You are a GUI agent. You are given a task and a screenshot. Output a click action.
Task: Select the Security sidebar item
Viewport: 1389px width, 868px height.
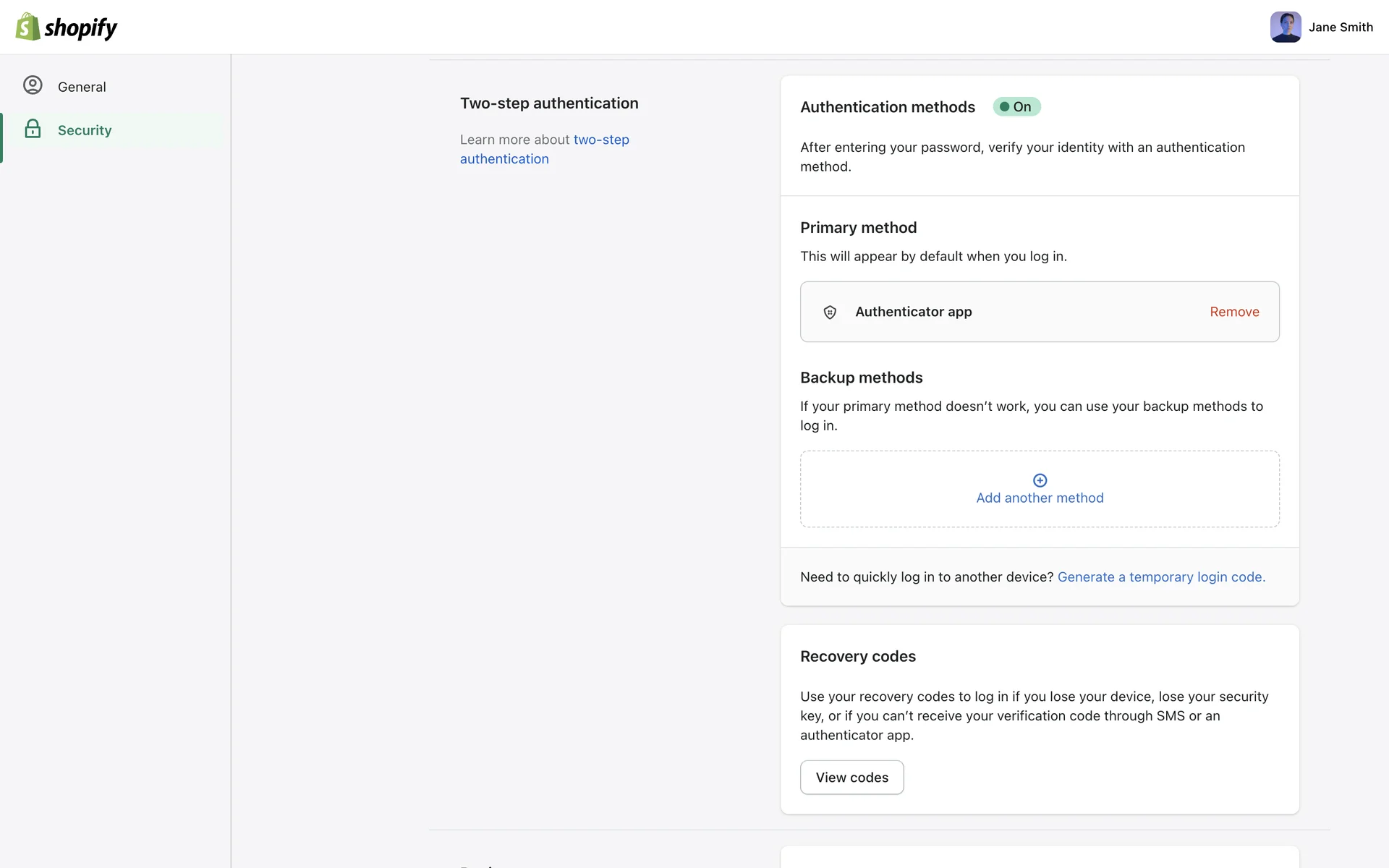[x=85, y=130]
